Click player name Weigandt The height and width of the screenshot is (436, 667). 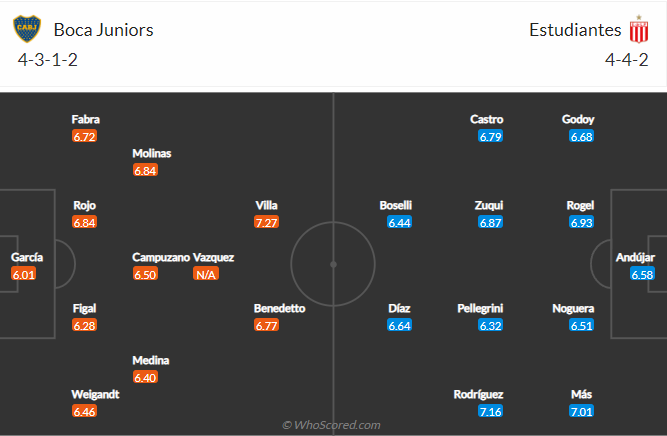[96, 394]
